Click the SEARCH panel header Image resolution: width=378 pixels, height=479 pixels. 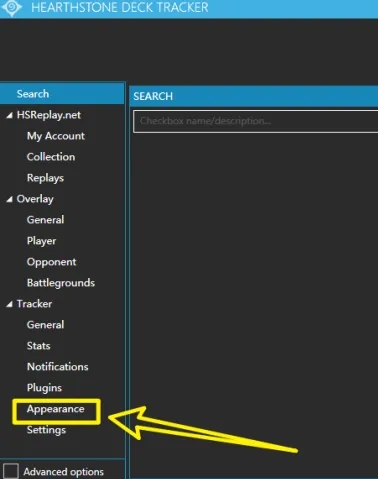pos(254,96)
